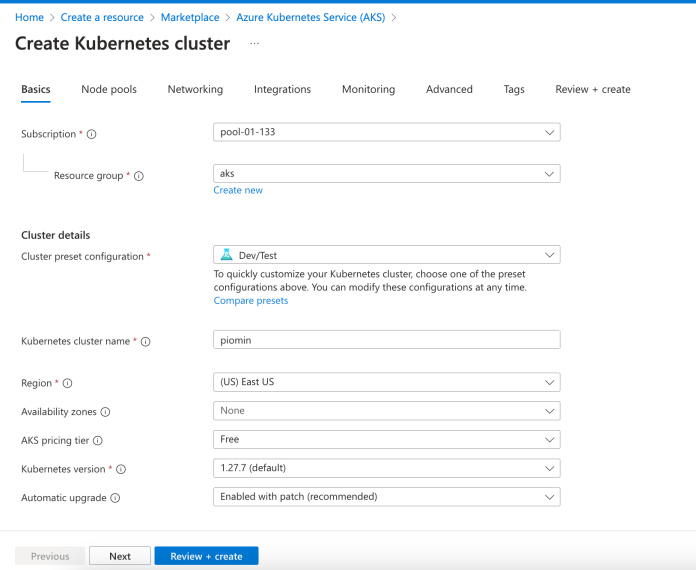The height and width of the screenshot is (570, 696).
Task: Click the Resource group info icon
Action: [x=139, y=176]
